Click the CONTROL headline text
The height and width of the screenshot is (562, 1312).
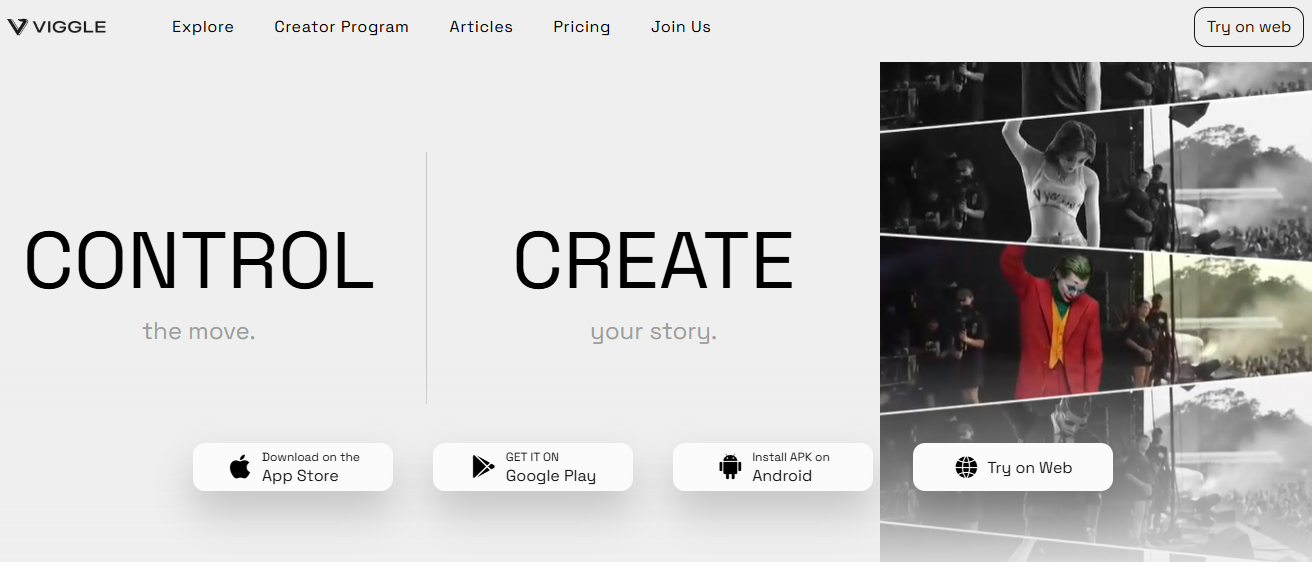[x=199, y=260]
